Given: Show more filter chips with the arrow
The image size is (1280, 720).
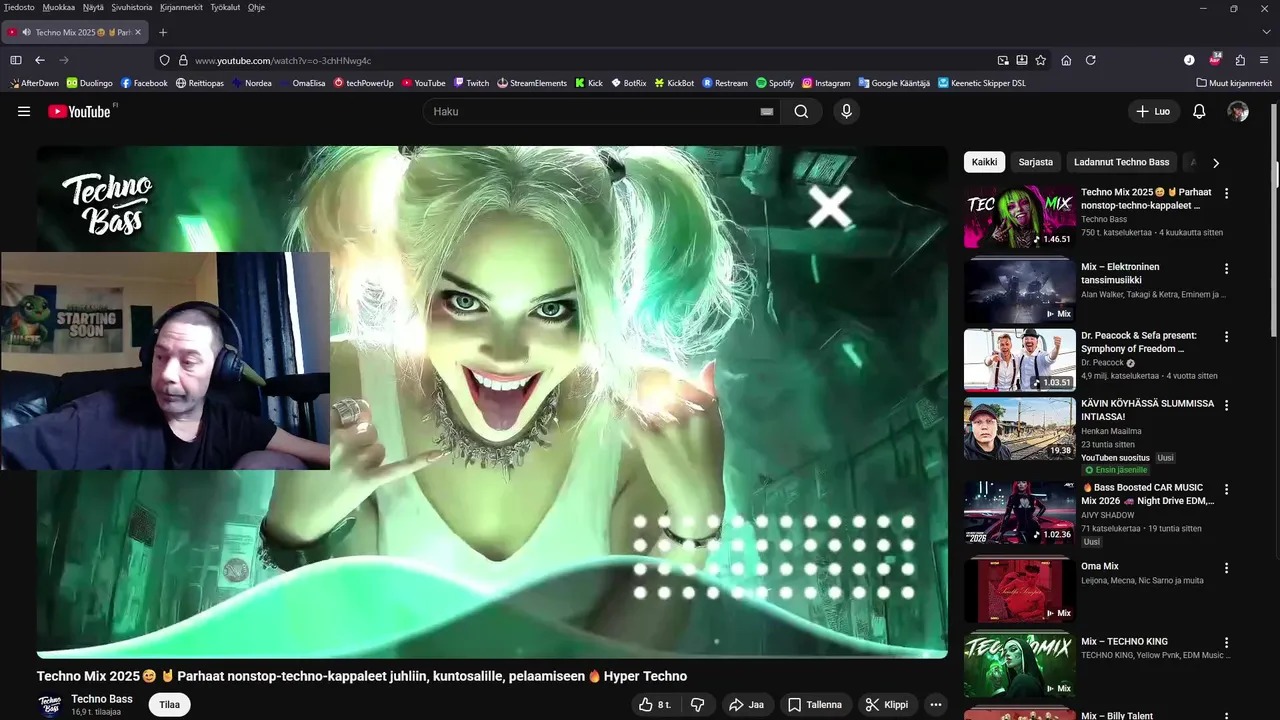Looking at the screenshot, I should click(1216, 163).
